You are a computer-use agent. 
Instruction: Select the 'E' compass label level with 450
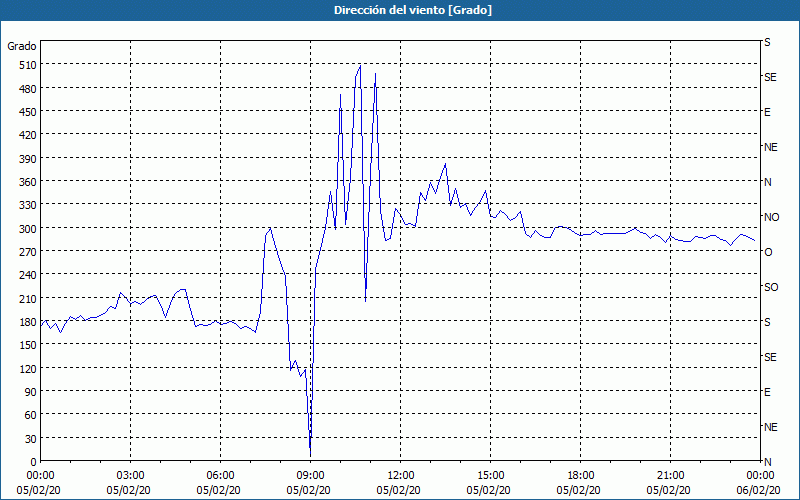[767, 112]
